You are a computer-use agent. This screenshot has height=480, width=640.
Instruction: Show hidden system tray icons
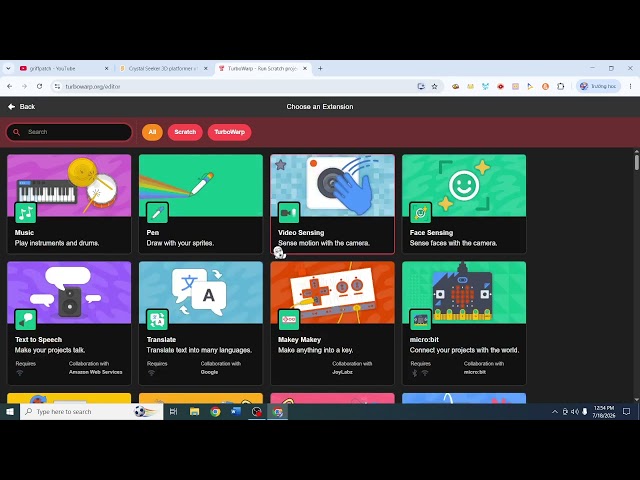click(555, 412)
